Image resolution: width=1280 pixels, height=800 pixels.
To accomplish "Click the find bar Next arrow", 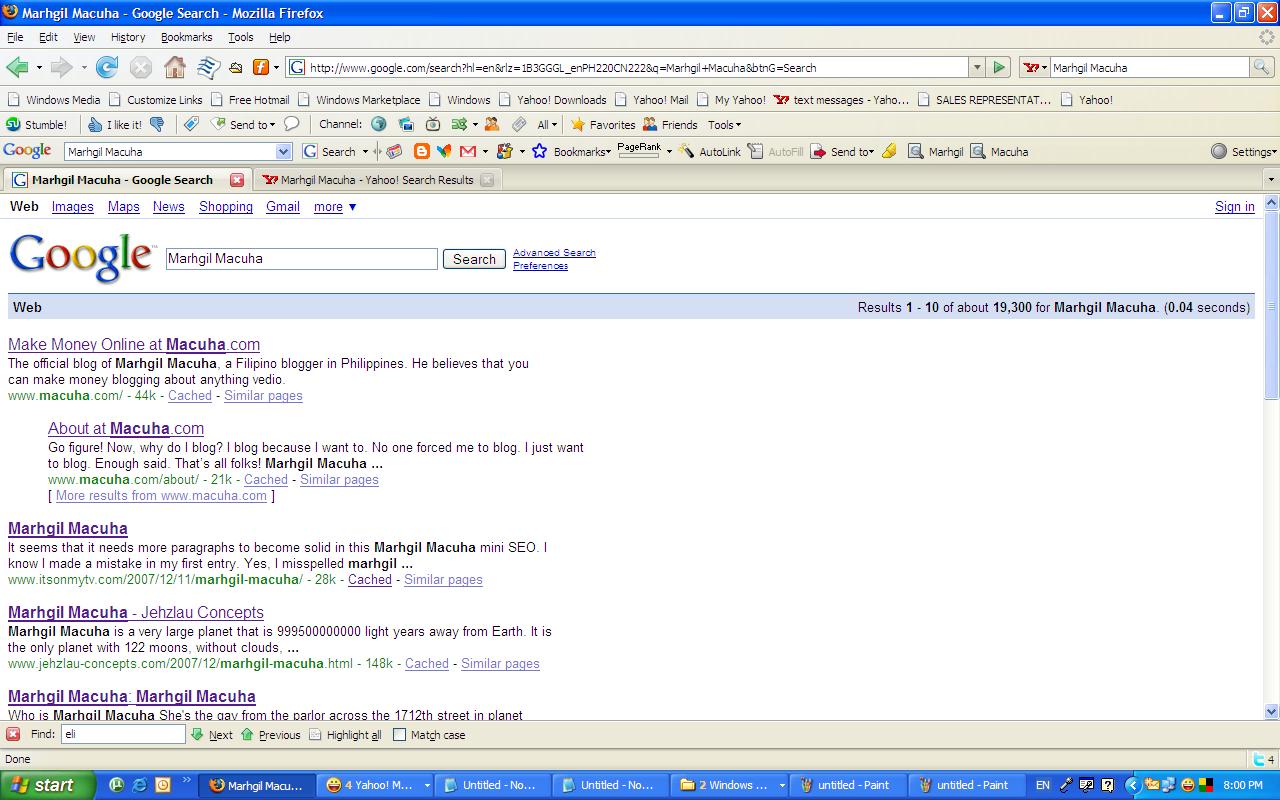I will pos(211,734).
